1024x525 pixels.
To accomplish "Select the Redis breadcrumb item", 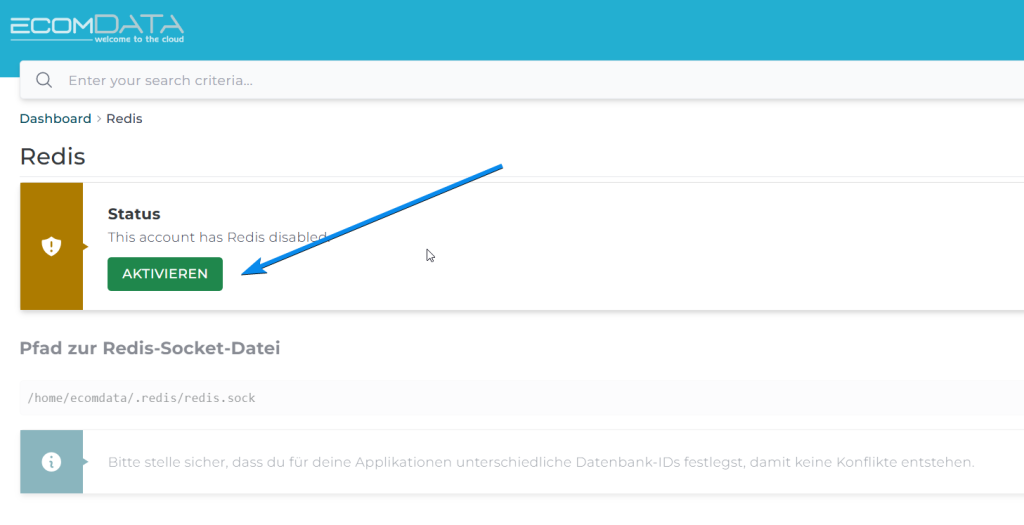I will pos(124,118).
